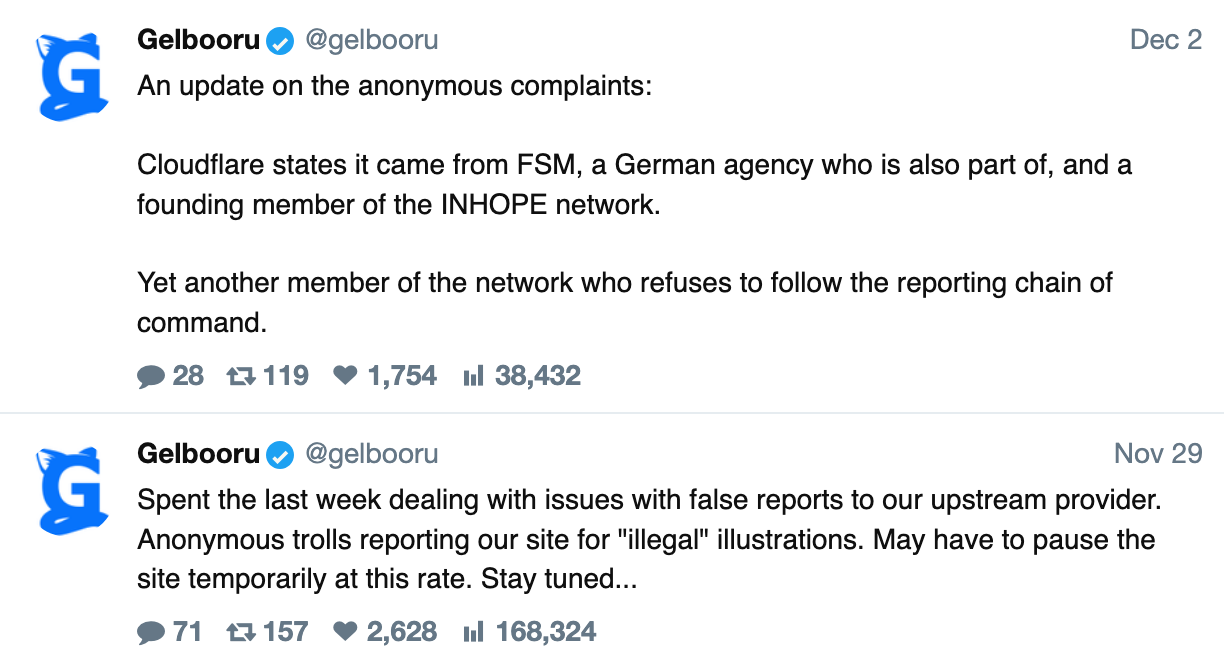Like the Dec 2 tweet via the heart icon
The width and height of the screenshot is (1224, 666).
(x=345, y=376)
